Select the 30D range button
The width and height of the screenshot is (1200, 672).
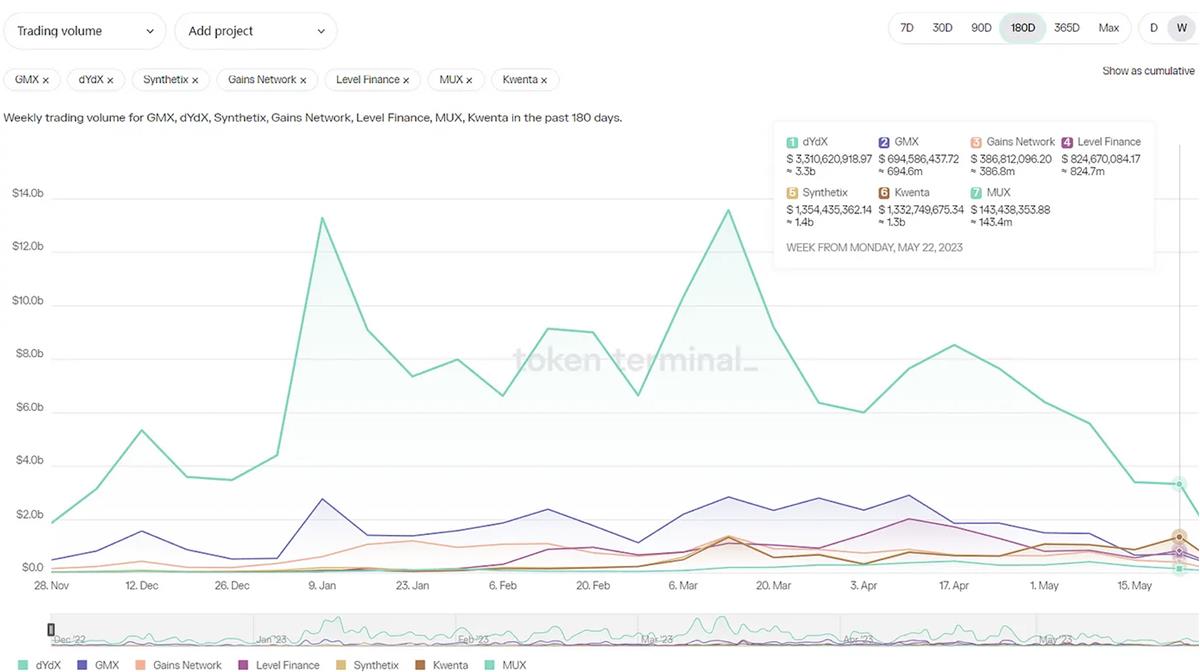942,28
